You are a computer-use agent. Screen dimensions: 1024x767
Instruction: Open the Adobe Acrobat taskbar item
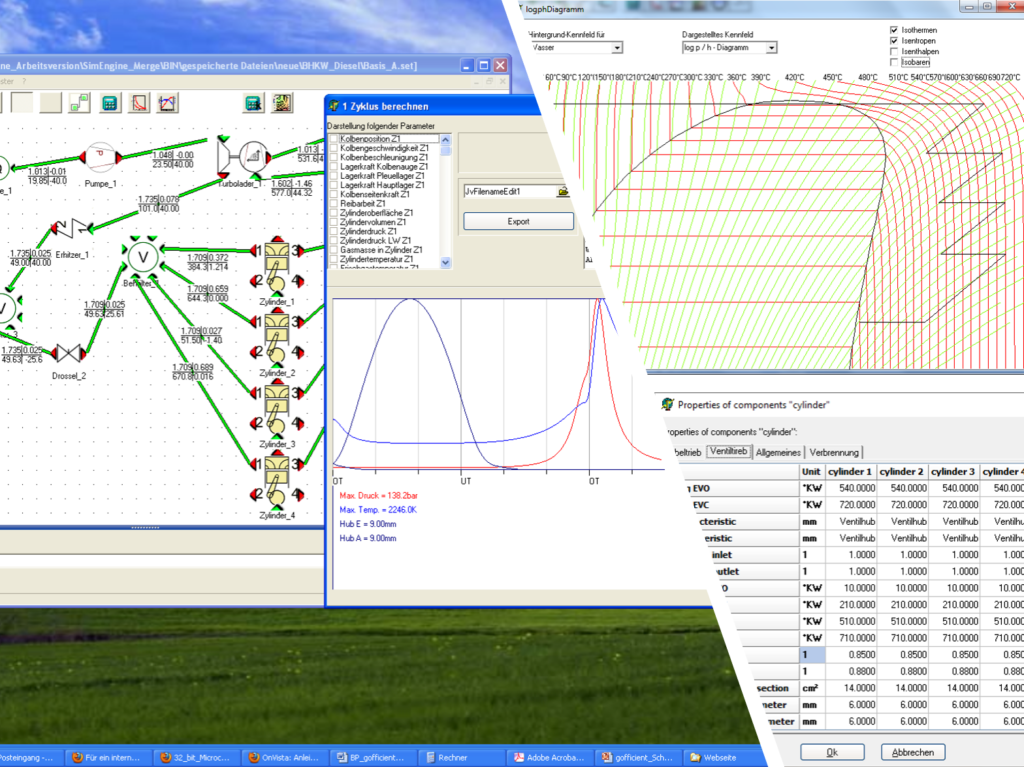(x=550, y=758)
